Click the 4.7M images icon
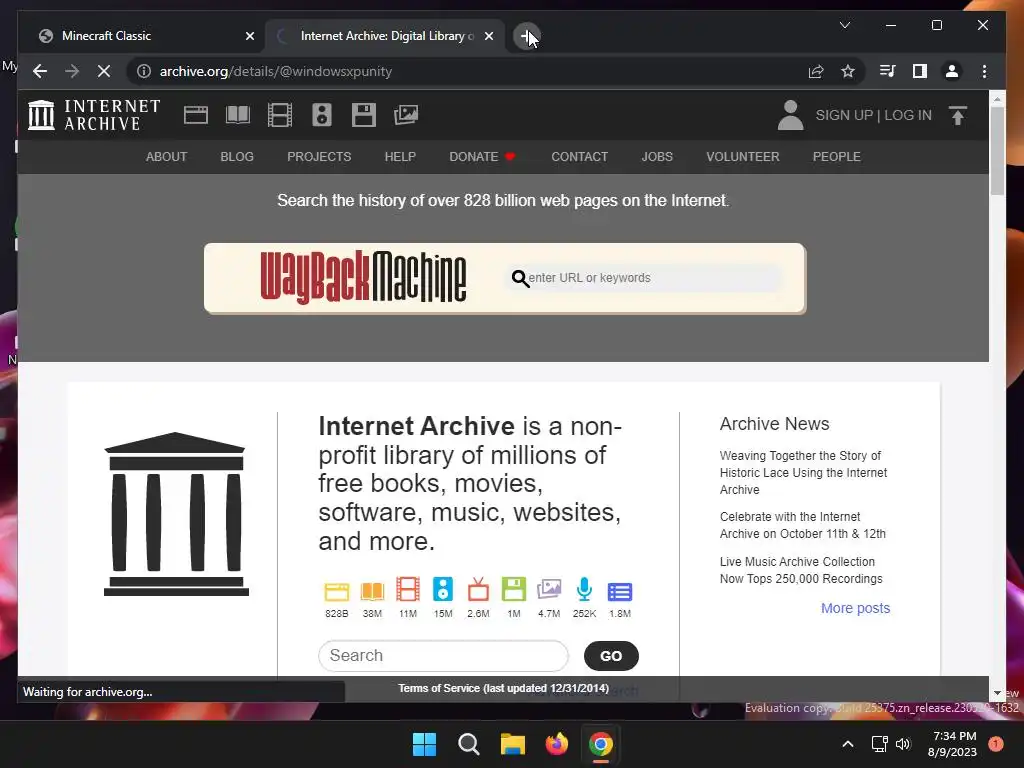This screenshot has width=1024, height=768. [549, 589]
